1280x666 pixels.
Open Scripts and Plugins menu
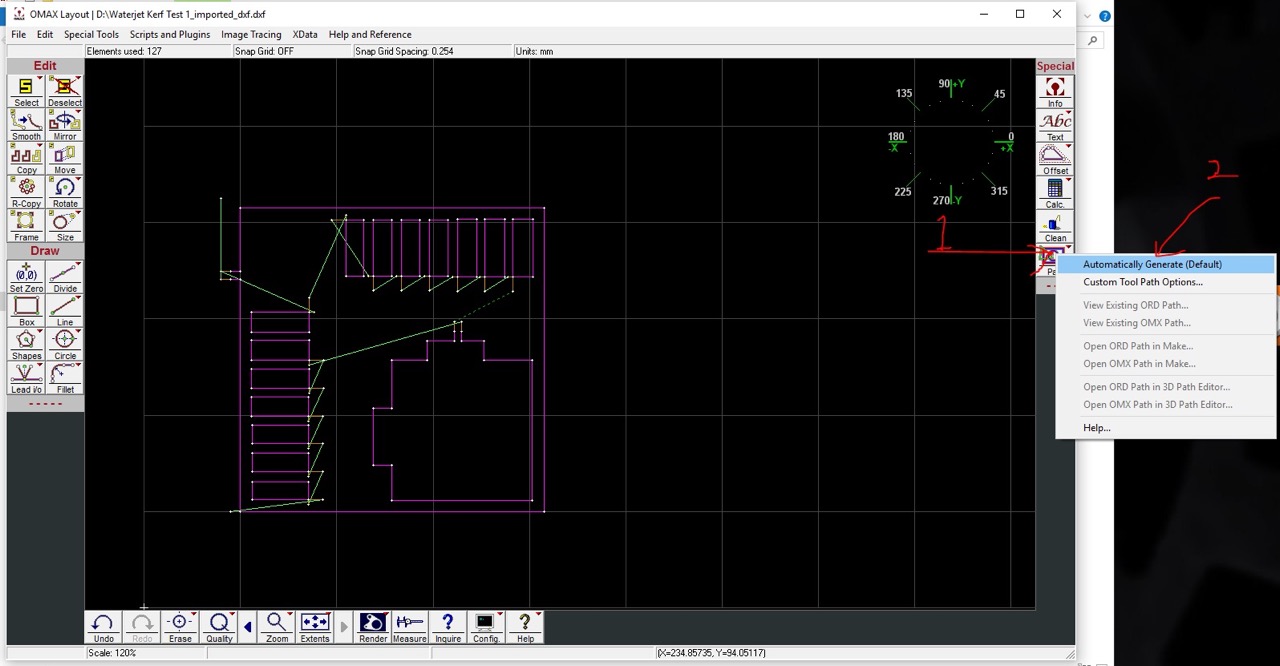point(170,34)
